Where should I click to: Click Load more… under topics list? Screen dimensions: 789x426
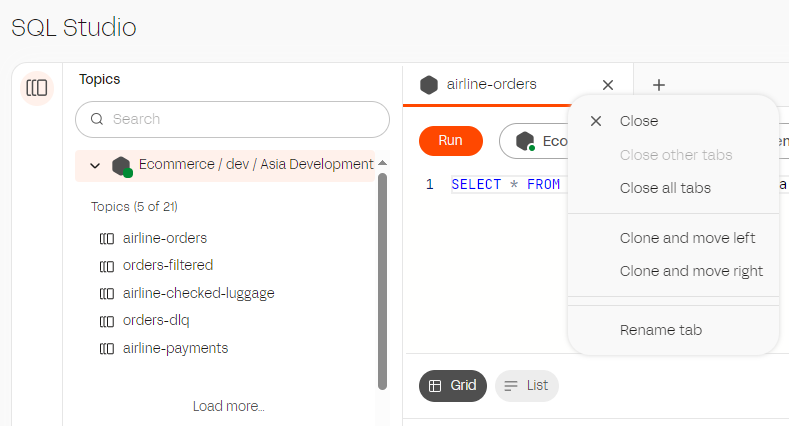pyautogui.click(x=229, y=406)
